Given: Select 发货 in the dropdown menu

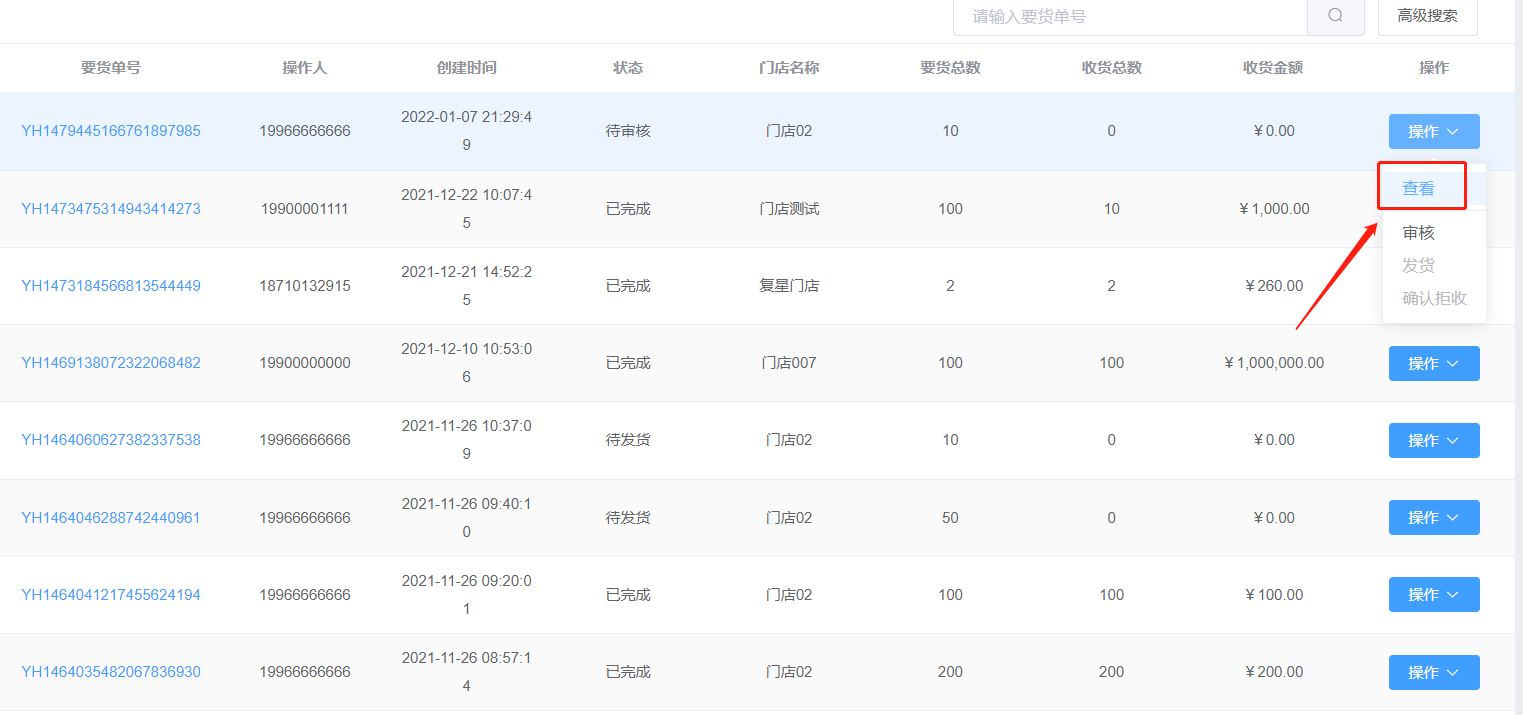Looking at the screenshot, I should pyautogui.click(x=1418, y=265).
